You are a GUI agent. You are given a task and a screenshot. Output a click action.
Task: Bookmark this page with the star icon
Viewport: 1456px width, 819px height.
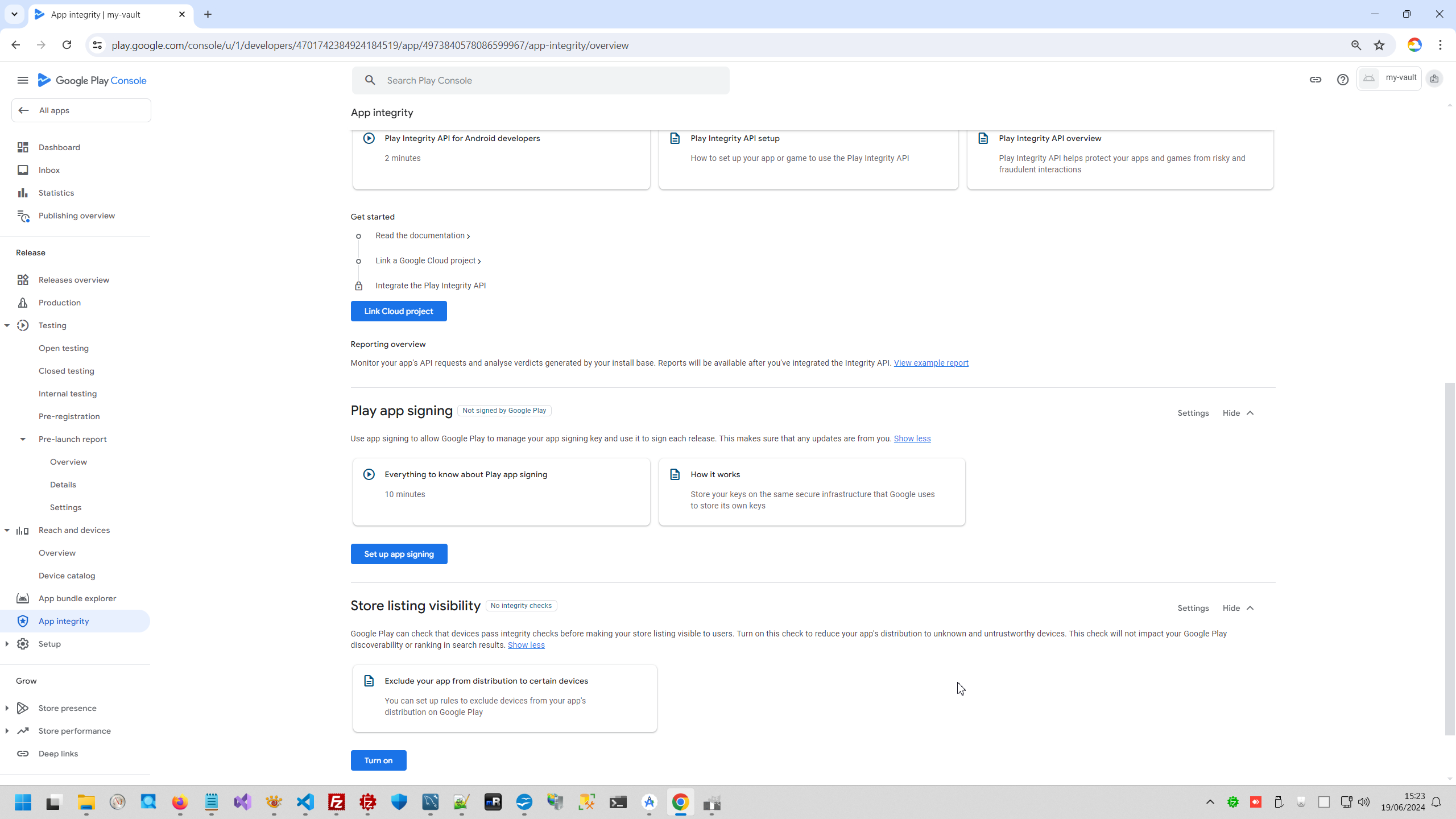point(1379,45)
